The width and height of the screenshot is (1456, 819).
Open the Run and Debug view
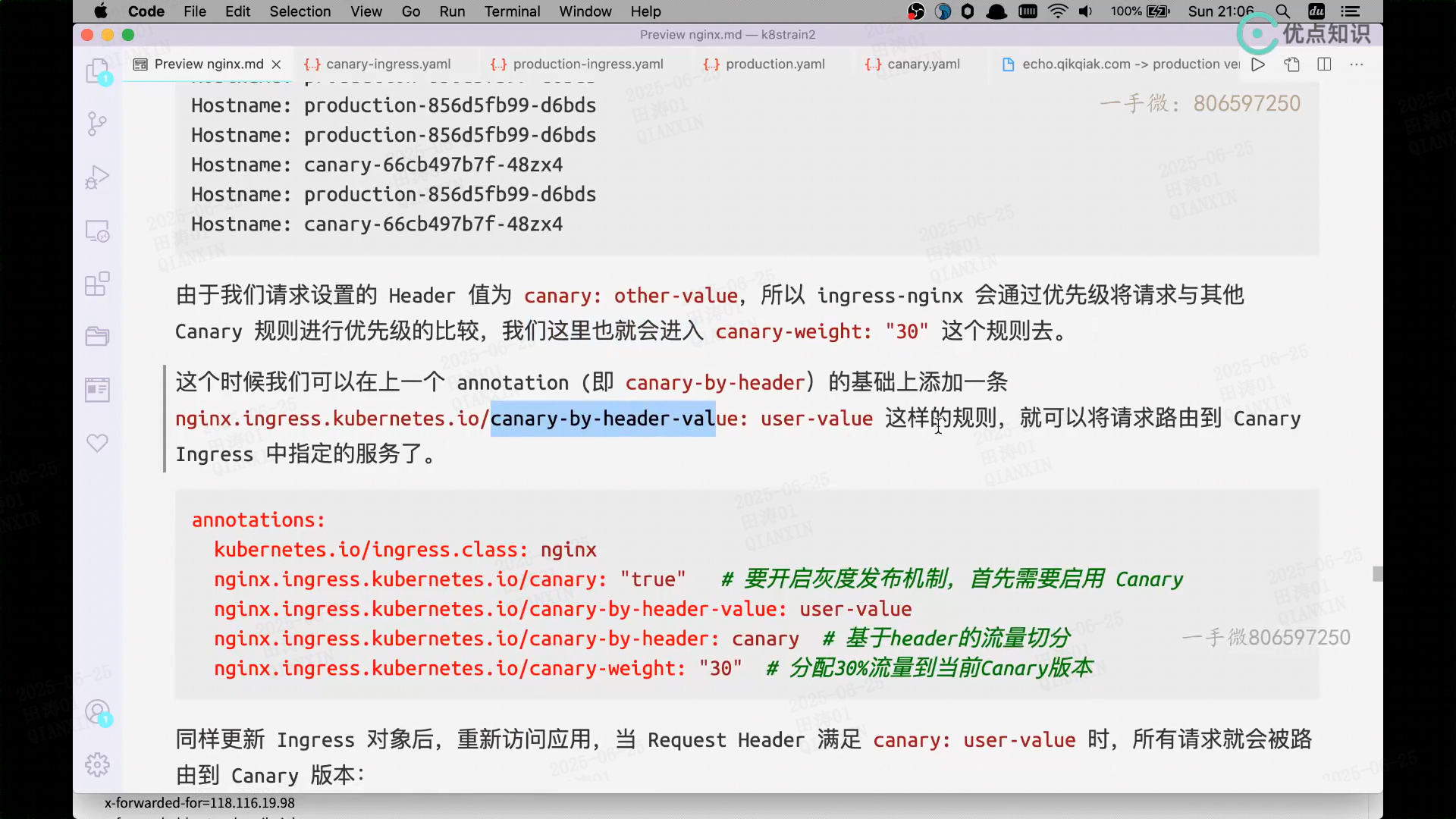97,177
